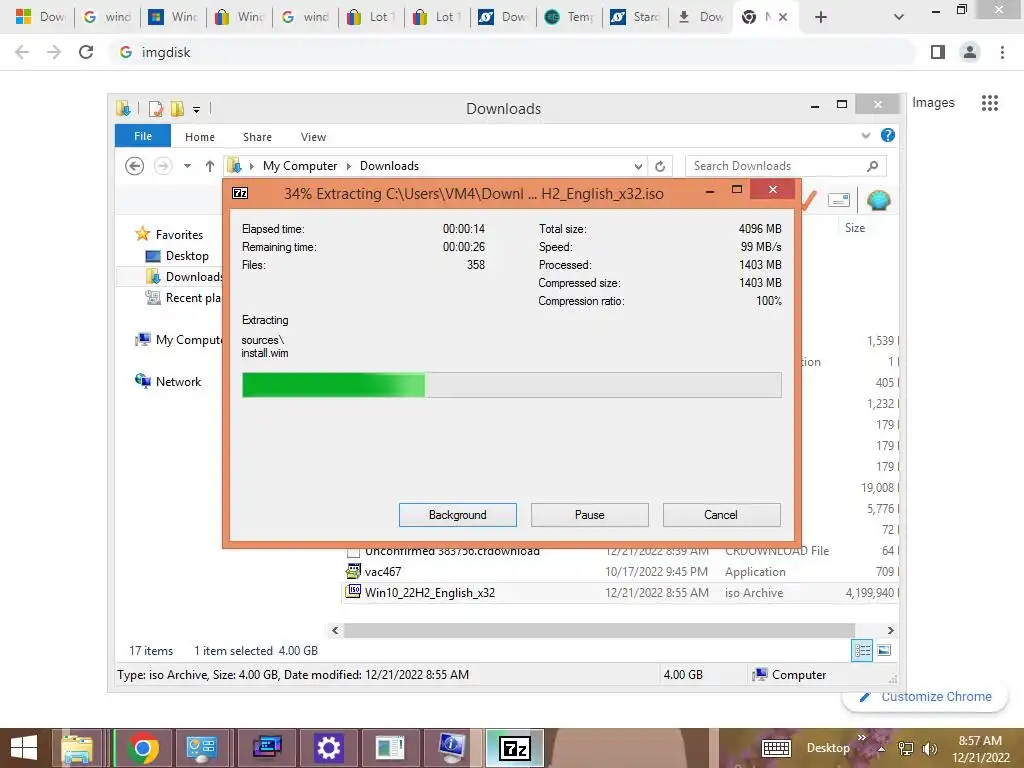Click Customize Chrome button

pos(925,697)
